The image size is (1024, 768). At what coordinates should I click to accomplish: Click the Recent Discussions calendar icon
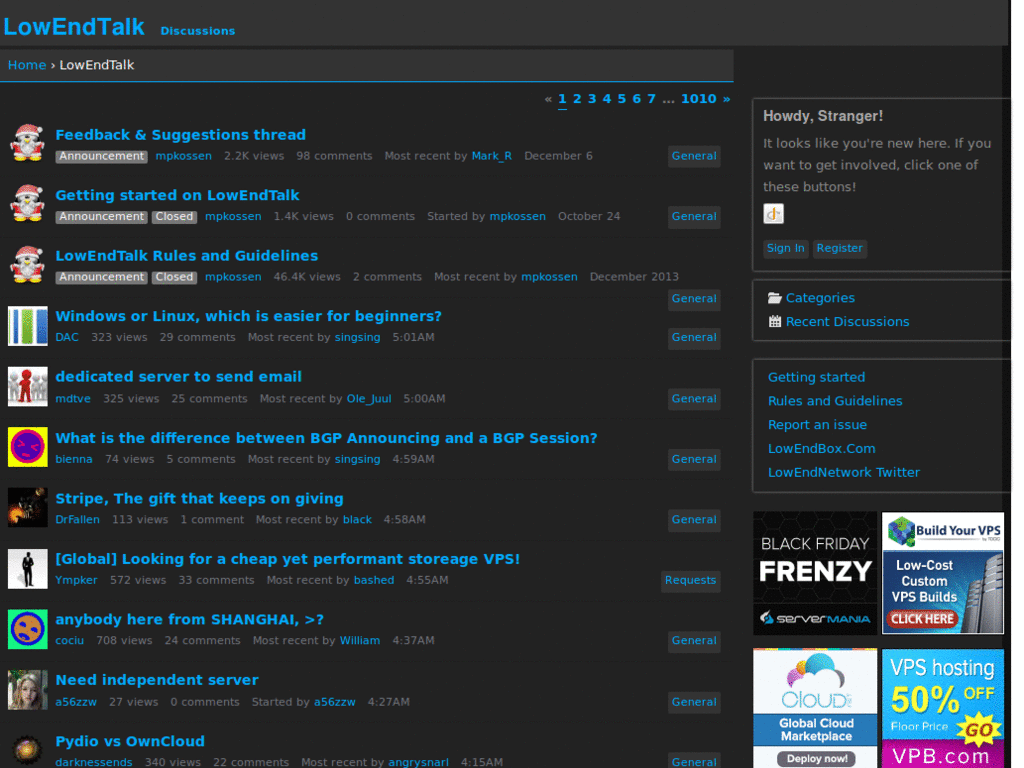tap(775, 321)
